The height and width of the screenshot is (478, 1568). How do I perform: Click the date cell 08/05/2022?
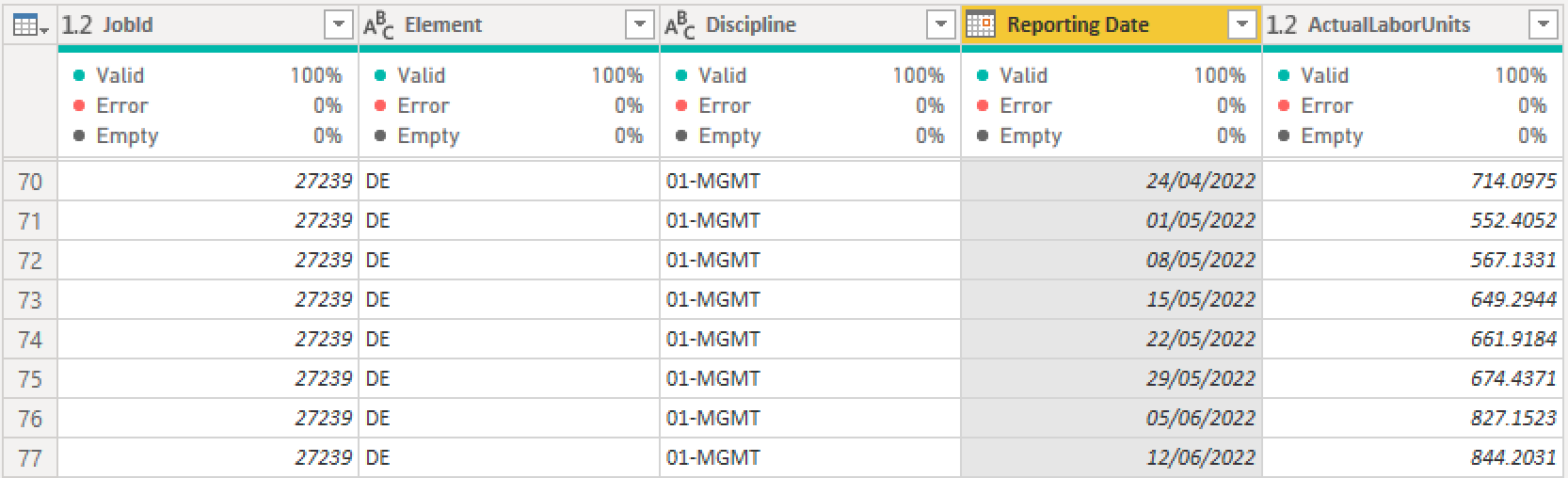click(1112, 260)
